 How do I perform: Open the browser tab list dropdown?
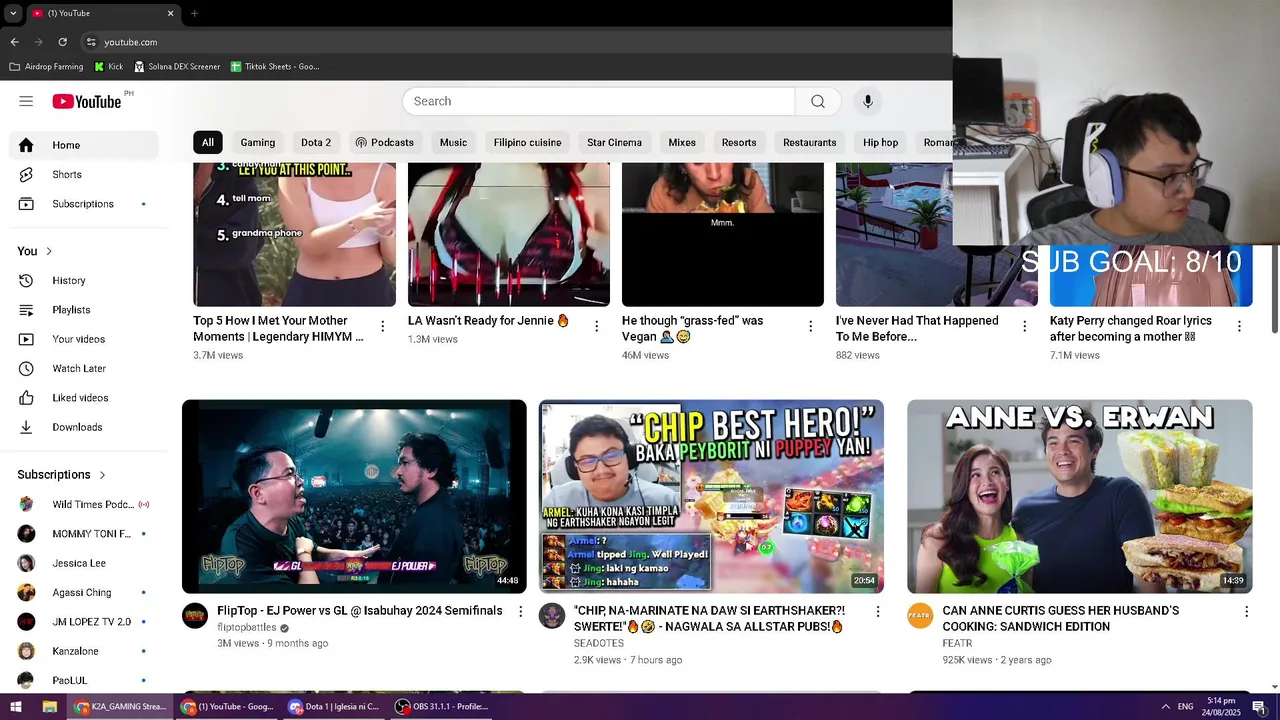pyautogui.click(x=12, y=13)
